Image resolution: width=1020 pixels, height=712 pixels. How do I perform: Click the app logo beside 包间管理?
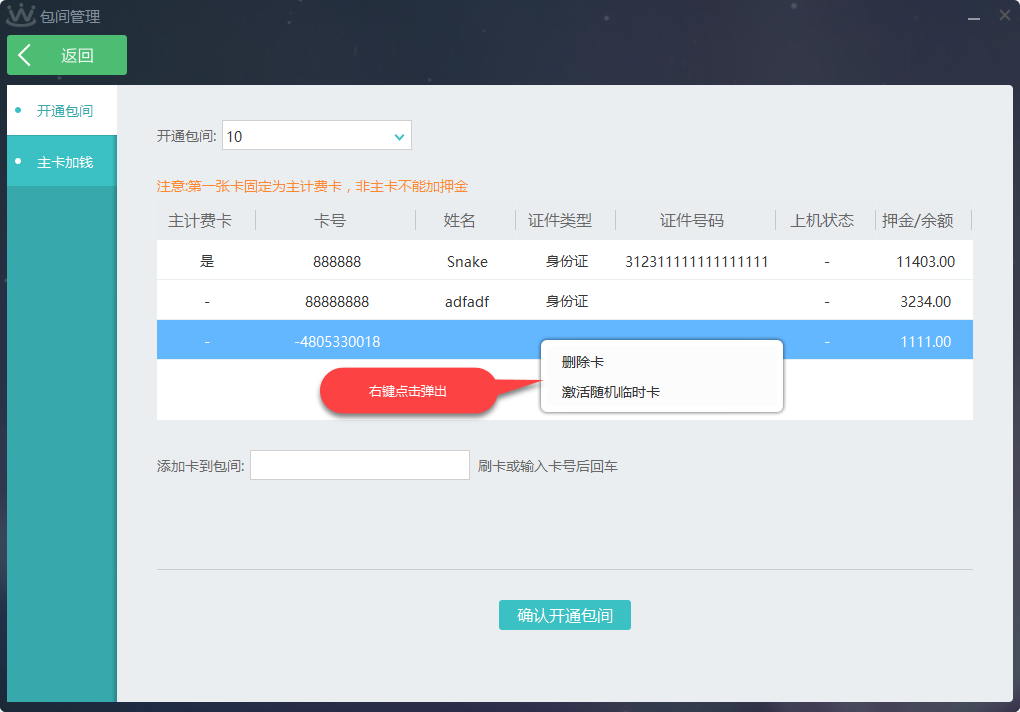coord(20,15)
